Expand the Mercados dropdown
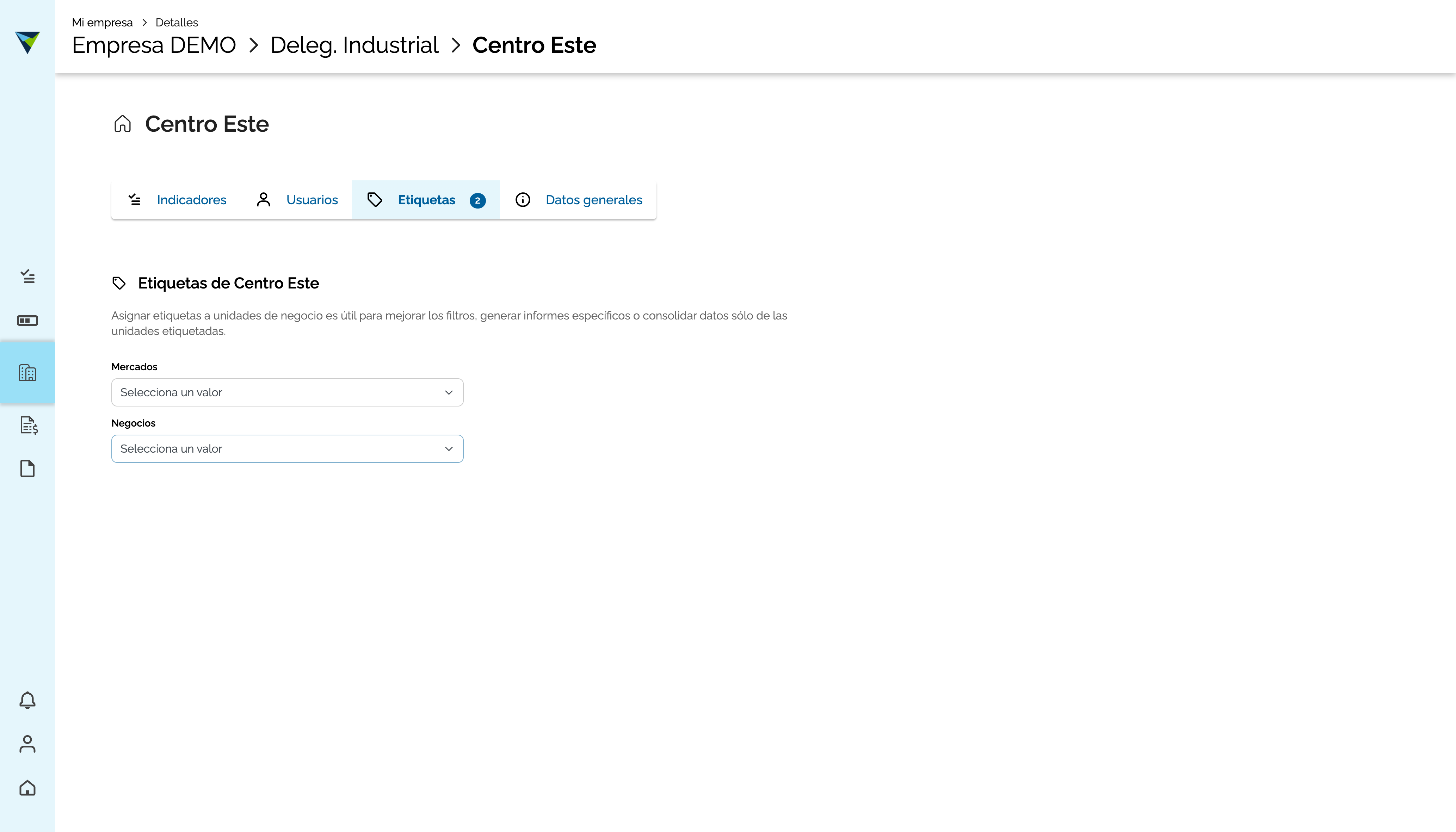Image resolution: width=1456 pixels, height=832 pixels. point(287,392)
